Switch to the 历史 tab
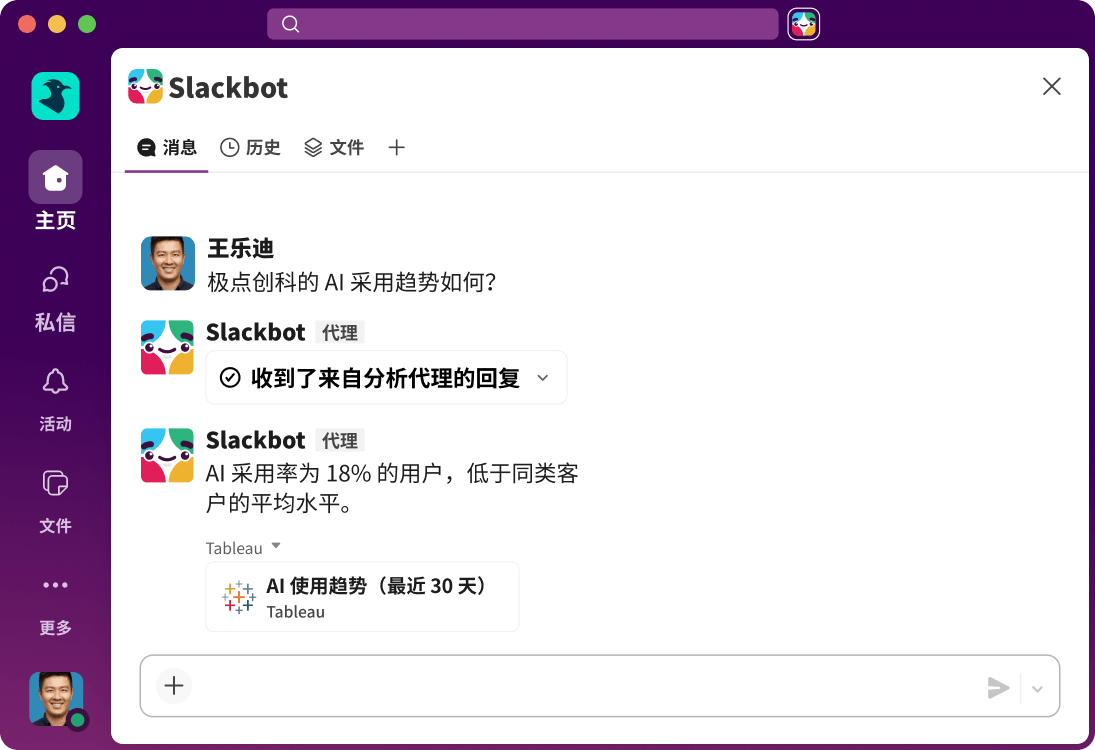The height and width of the screenshot is (750, 1095). coord(250,147)
